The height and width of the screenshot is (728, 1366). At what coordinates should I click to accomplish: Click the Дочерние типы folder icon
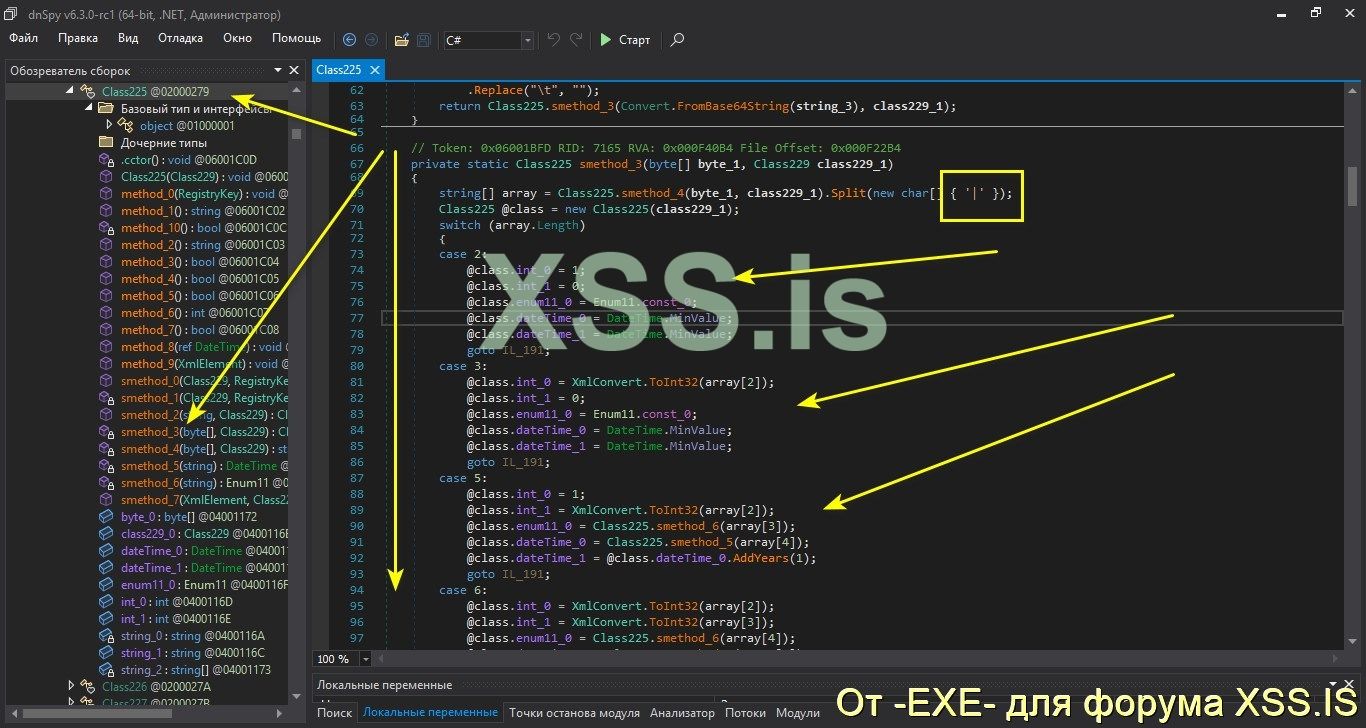(x=106, y=143)
